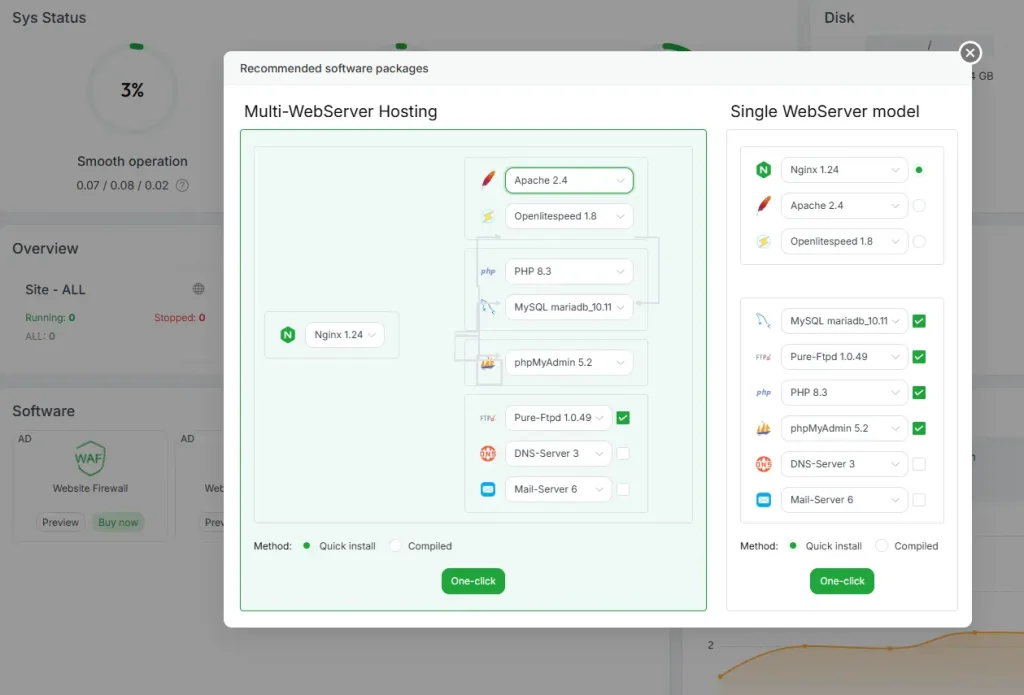
Task: Select the Openlitespeed radio in Single WebServer model
Action: [919, 242]
